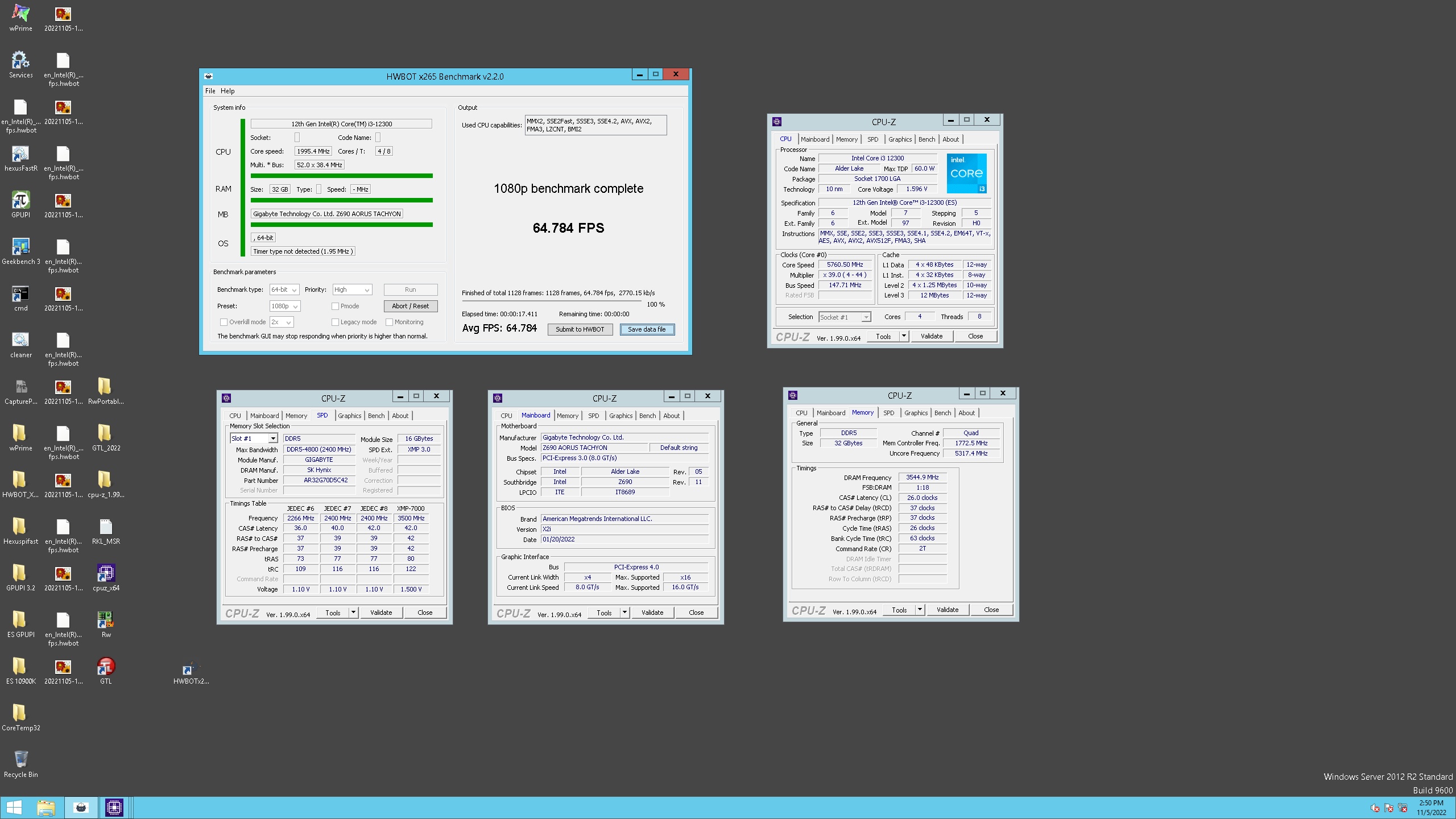1456x819 pixels.
Task: Launch cpuz_x64 desktop icon
Action: pyautogui.click(x=105, y=578)
